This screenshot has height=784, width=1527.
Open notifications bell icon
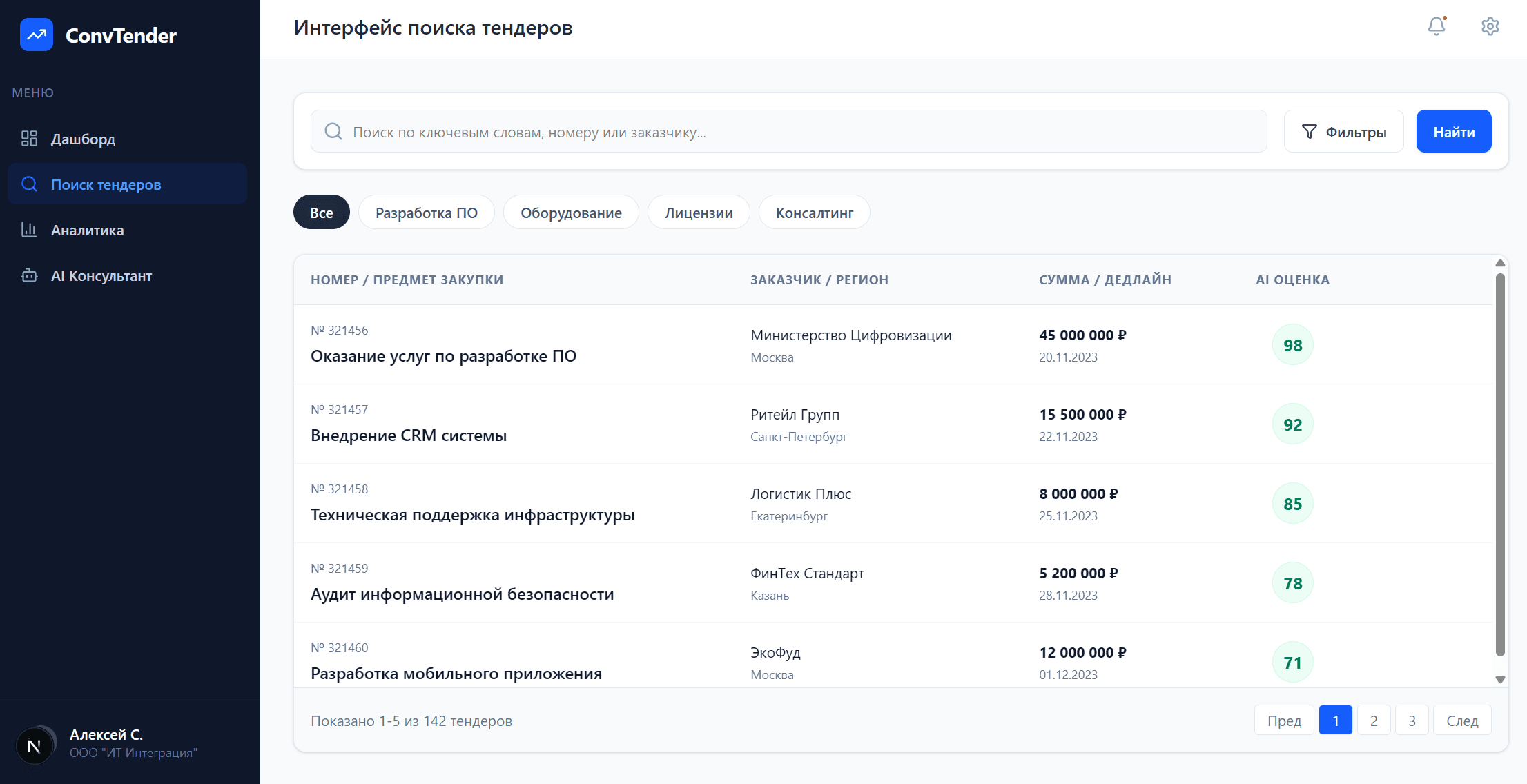pos(1437,26)
